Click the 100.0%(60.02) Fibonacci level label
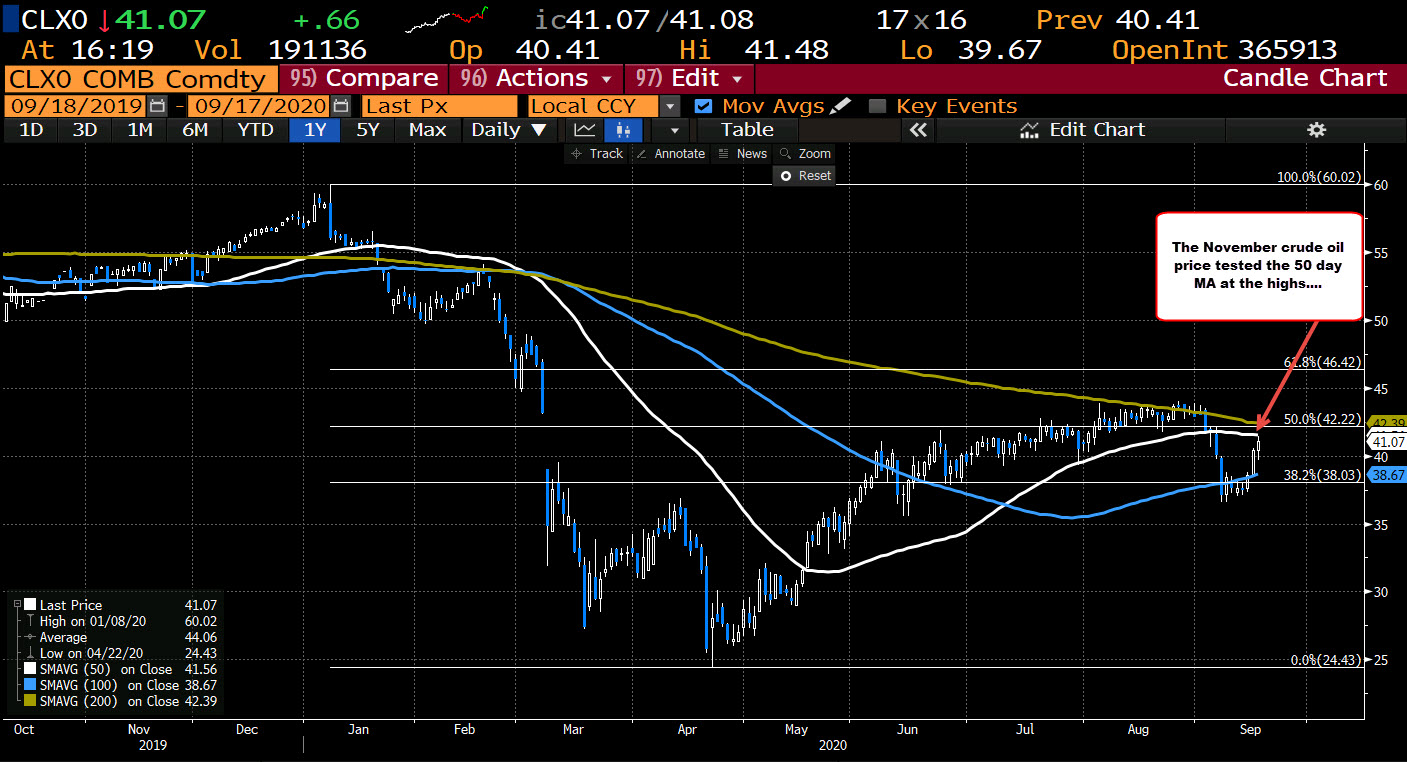The width and height of the screenshot is (1407, 762). click(x=1318, y=177)
